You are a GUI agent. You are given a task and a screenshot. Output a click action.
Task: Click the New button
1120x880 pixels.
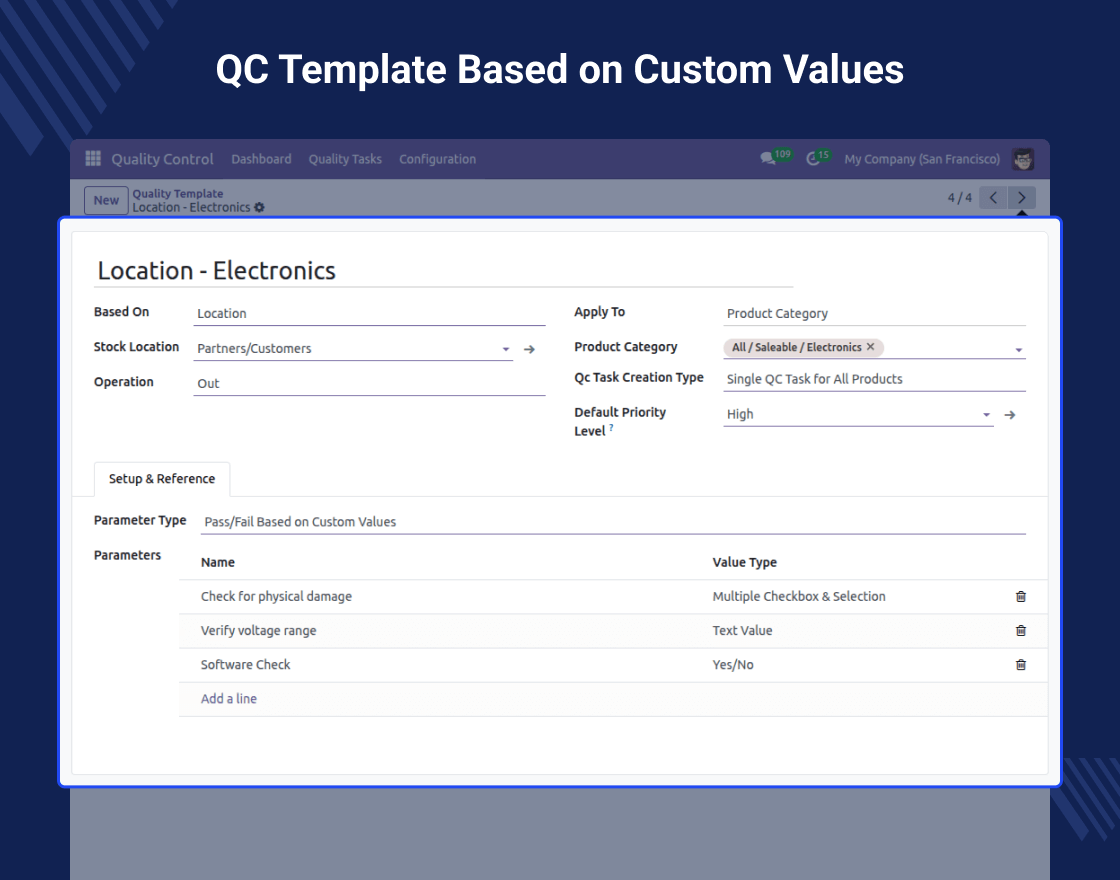(x=106, y=200)
